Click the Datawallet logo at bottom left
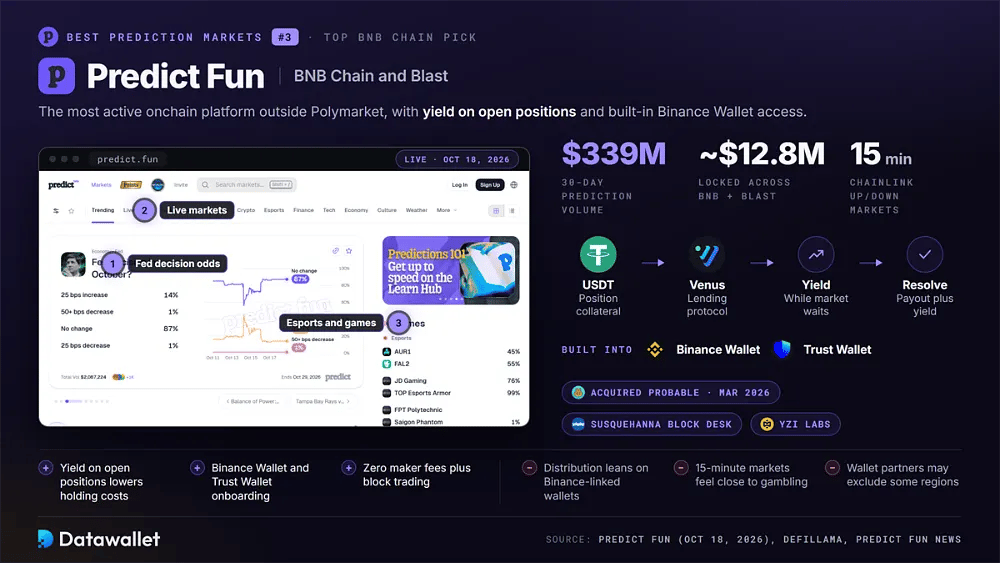 click(99, 539)
